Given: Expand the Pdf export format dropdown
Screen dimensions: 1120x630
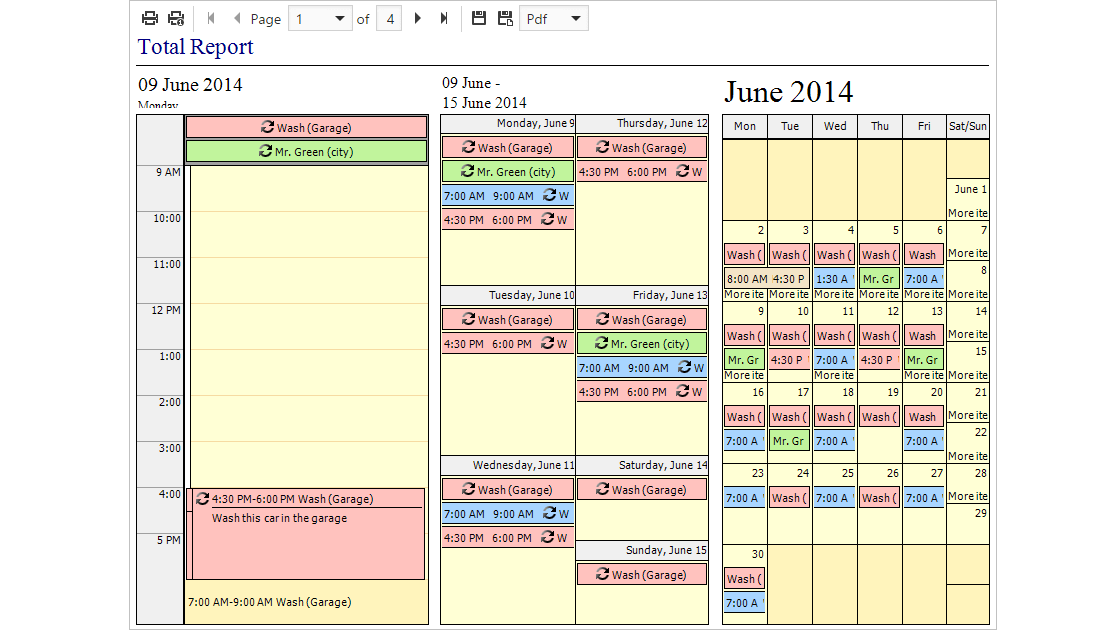Looking at the screenshot, I should [x=575, y=18].
